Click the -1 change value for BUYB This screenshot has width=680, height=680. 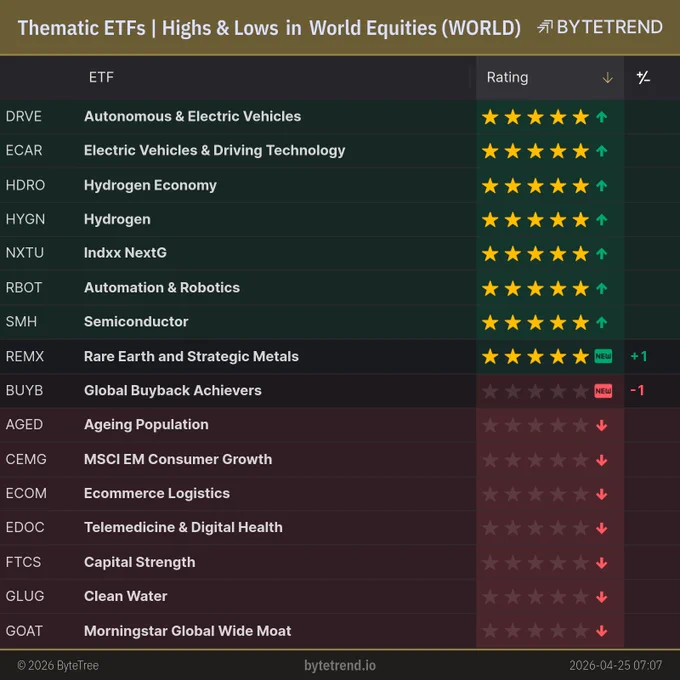[637, 391]
